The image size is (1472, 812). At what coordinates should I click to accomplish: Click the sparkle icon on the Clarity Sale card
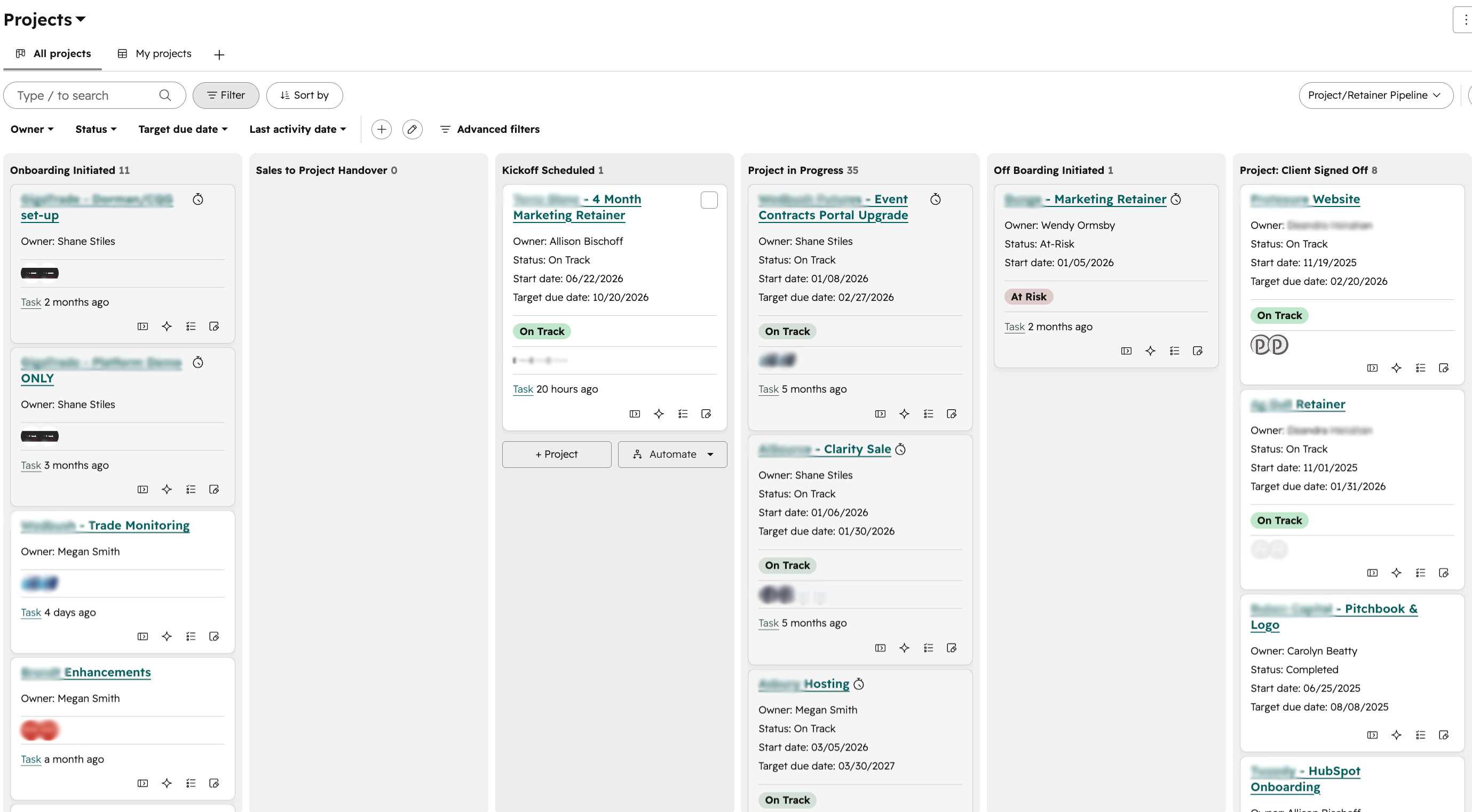[904, 648]
